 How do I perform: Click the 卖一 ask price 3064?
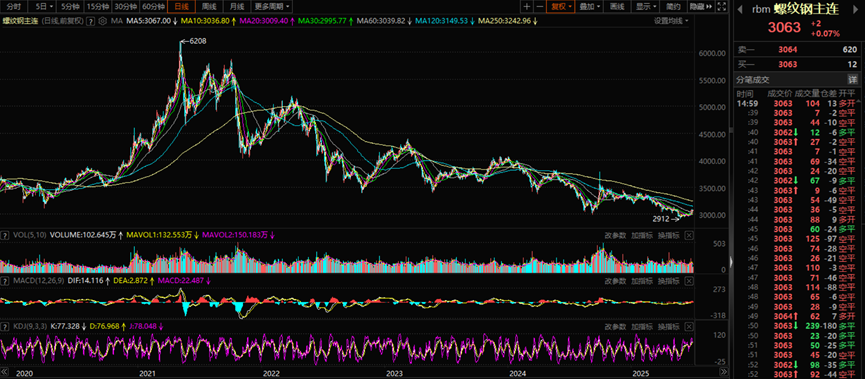pos(788,50)
